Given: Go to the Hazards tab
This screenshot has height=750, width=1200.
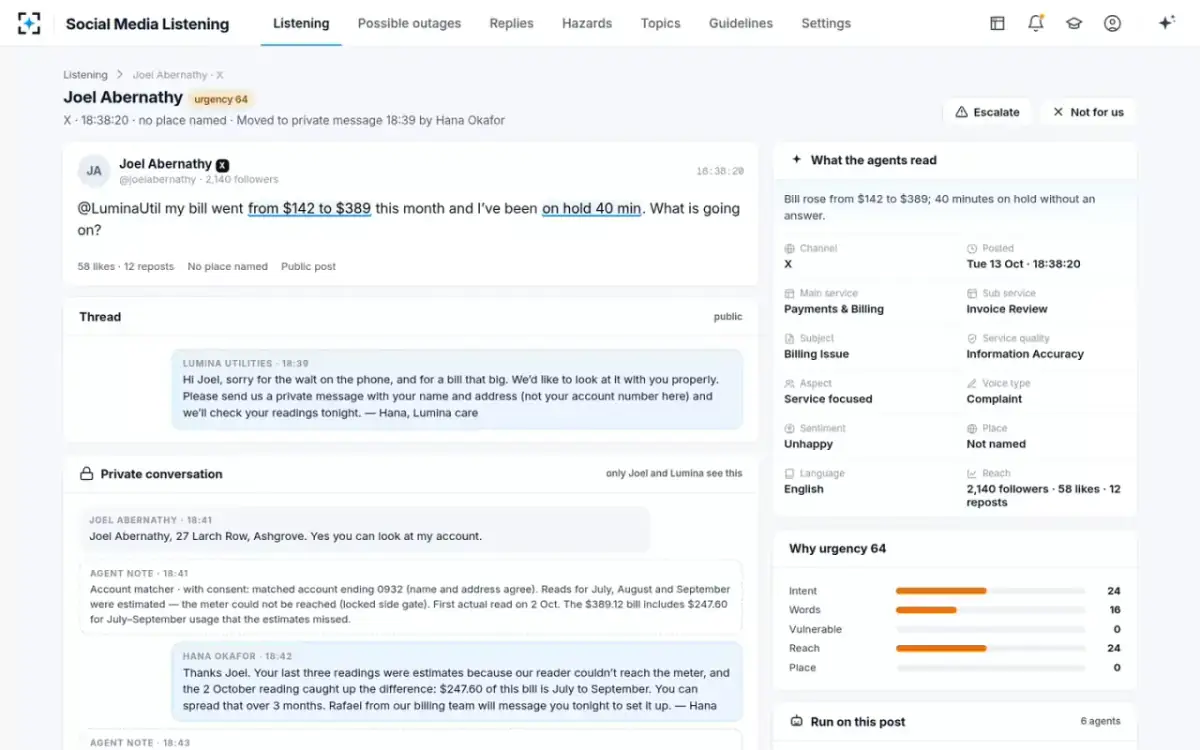Looking at the screenshot, I should tap(587, 23).
